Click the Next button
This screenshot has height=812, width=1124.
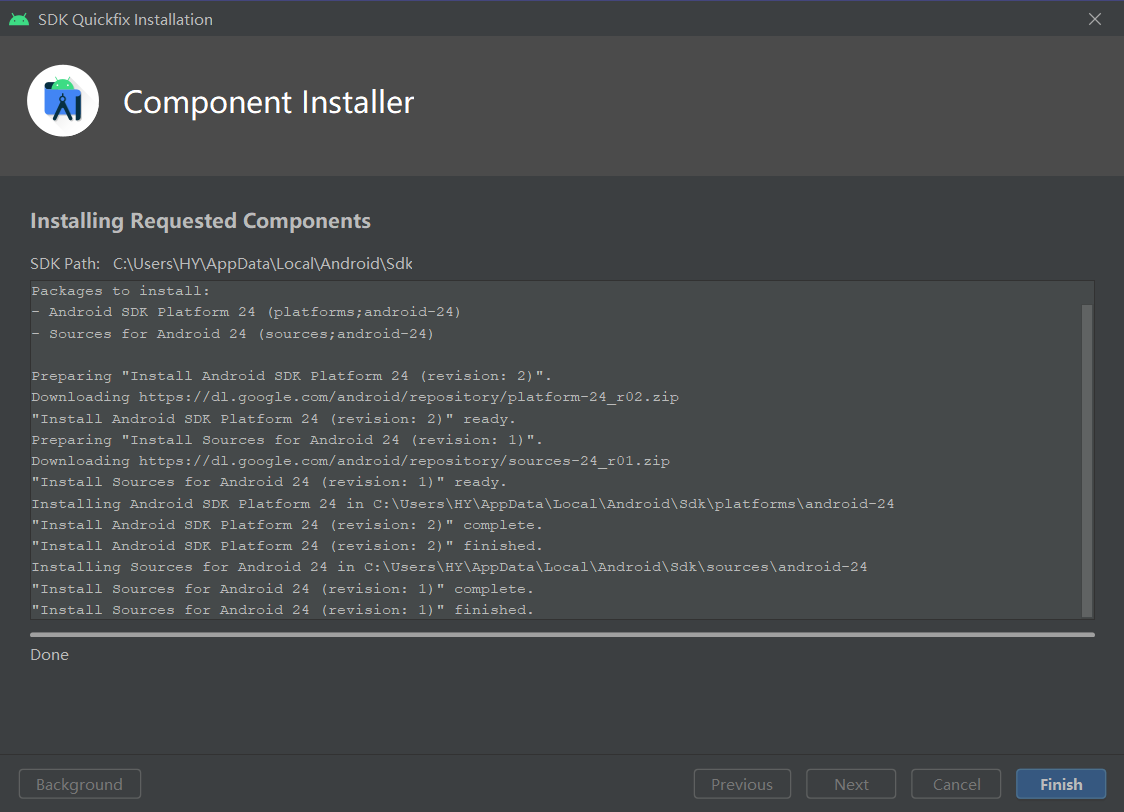pos(851,784)
